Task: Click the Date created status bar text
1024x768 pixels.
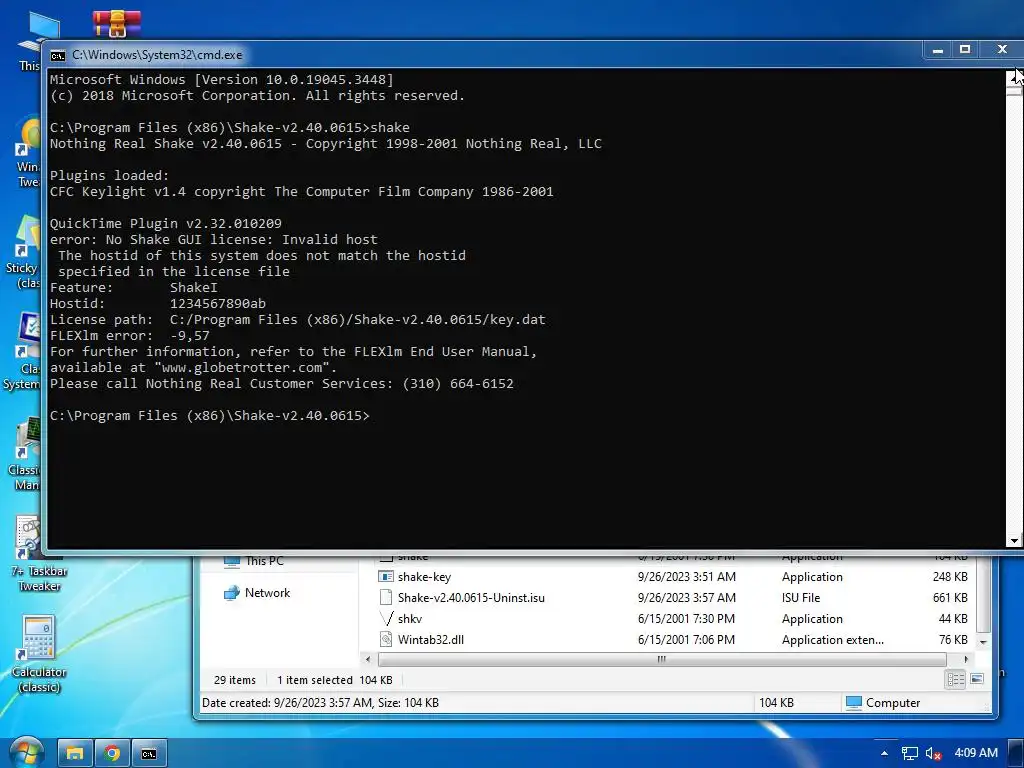Action: 320,703
